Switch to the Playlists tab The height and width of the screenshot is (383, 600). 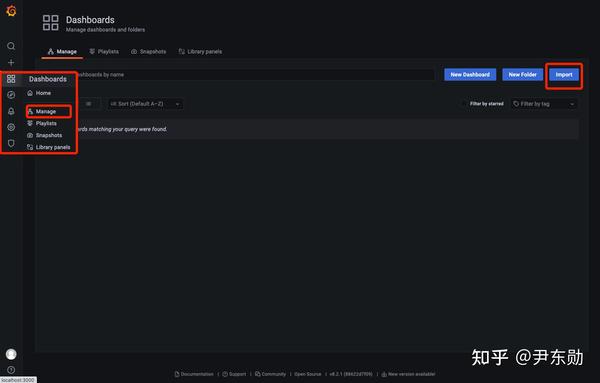click(x=104, y=51)
